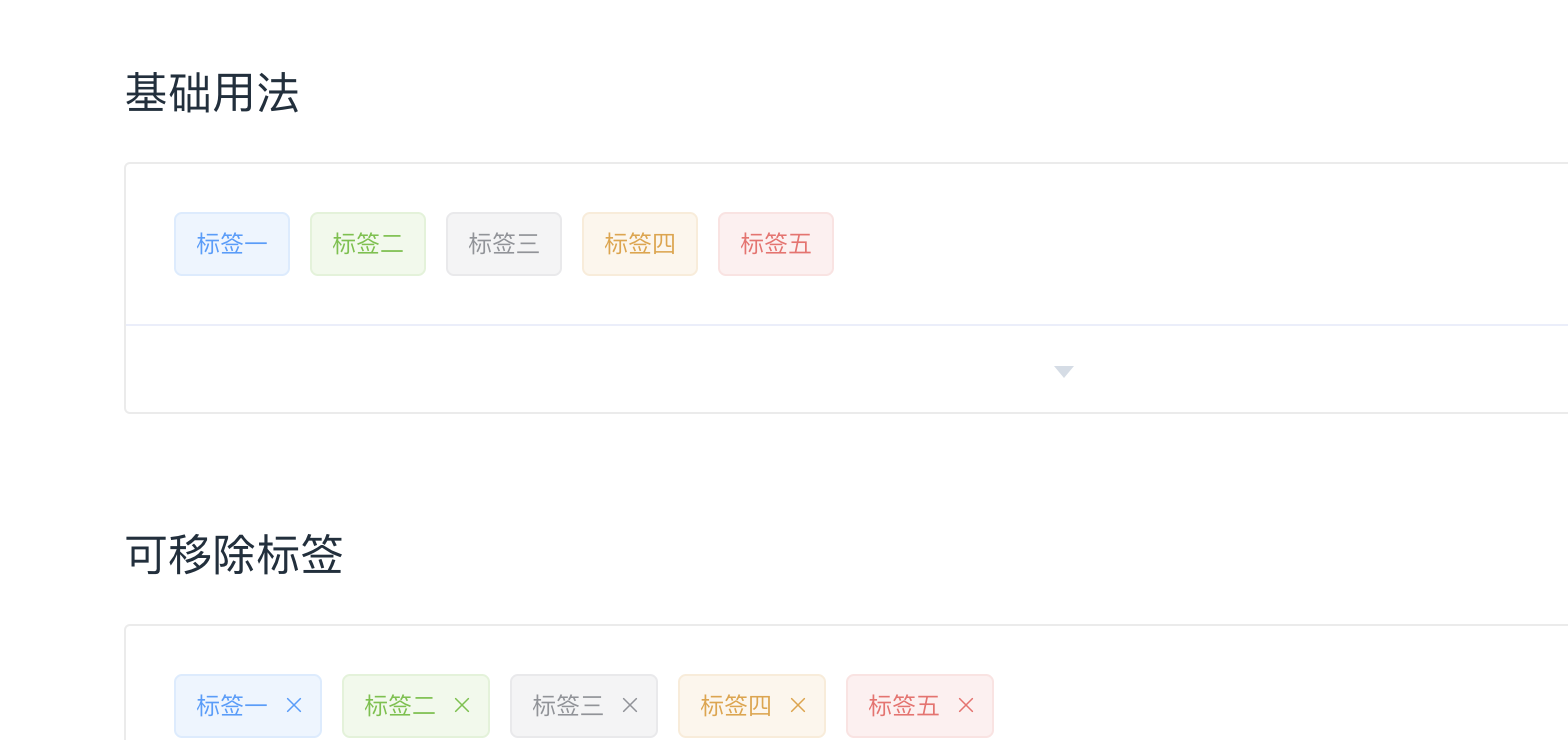Screen dimensions: 1568x740
Task: Close the gray 标签三 removable tag
Action: tap(629, 705)
